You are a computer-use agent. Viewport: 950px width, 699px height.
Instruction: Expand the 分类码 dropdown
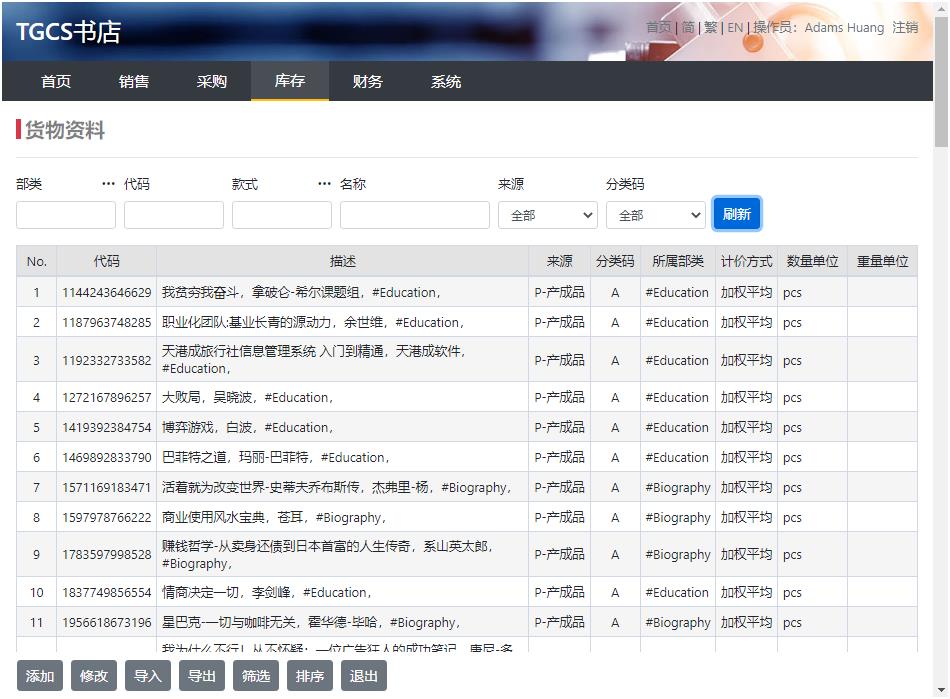[x=656, y=215]
